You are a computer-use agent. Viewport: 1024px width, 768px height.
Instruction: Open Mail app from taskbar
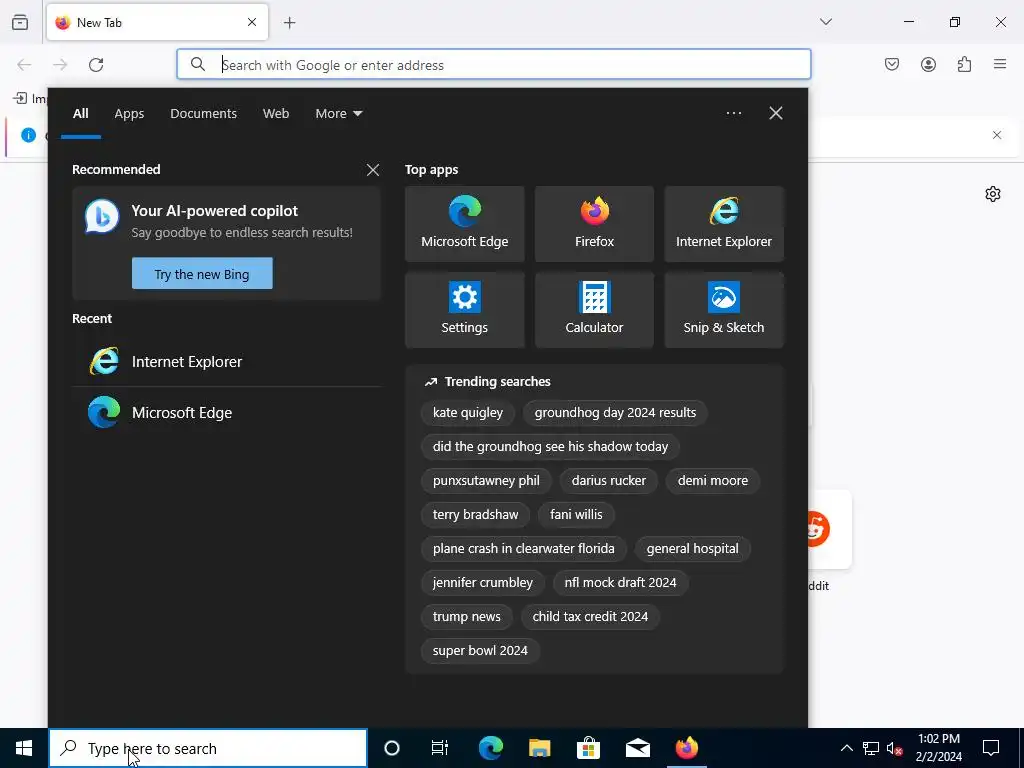(x=638, y=748)
